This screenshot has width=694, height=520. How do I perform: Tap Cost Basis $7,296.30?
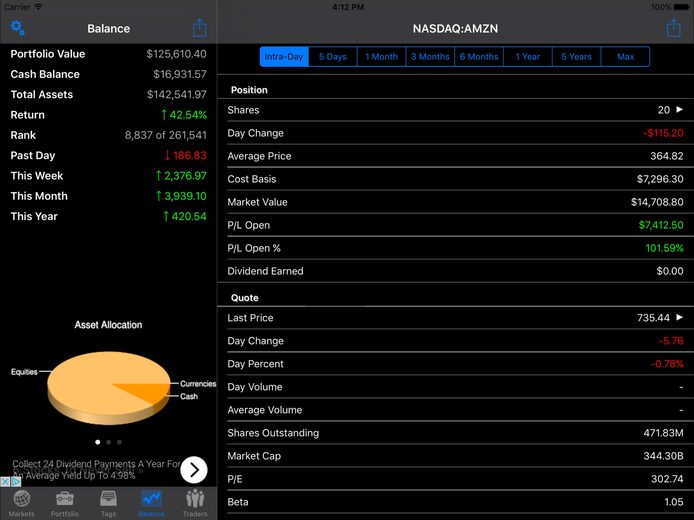coord(455,179)
